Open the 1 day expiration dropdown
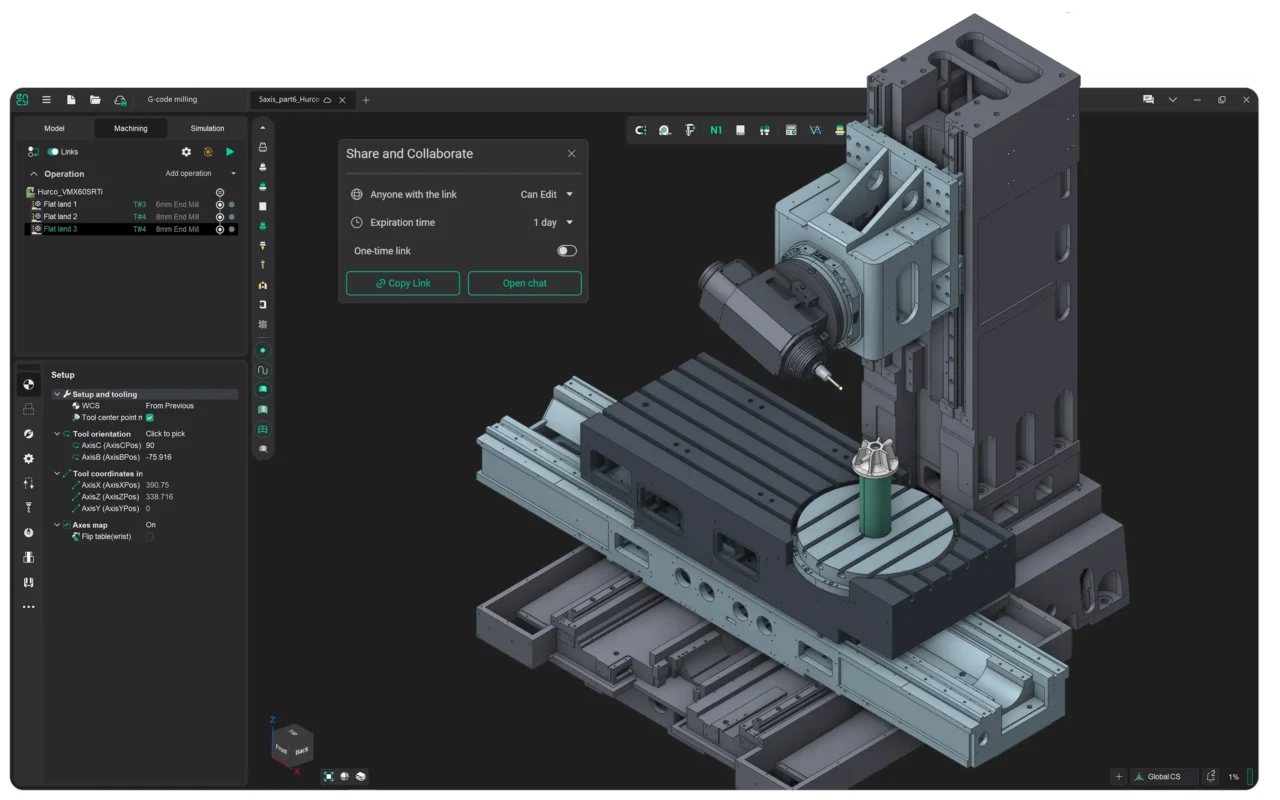Screen dimensions: 1280x800 pyautogui.click(x=553, y=223)
